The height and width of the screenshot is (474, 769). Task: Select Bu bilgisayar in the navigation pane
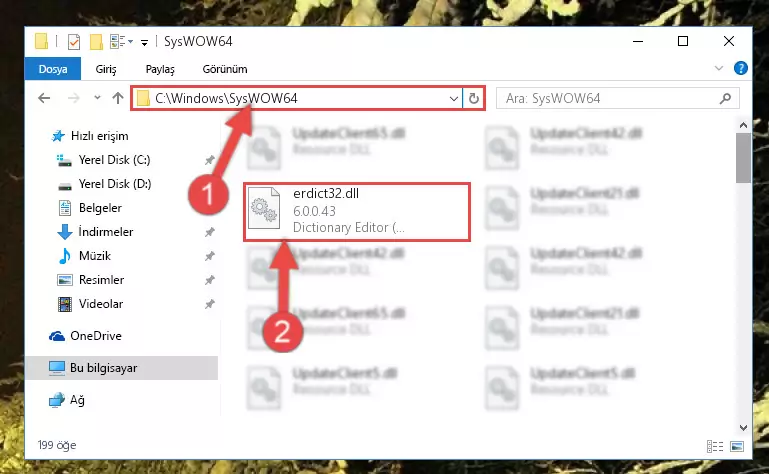point(103,368)
